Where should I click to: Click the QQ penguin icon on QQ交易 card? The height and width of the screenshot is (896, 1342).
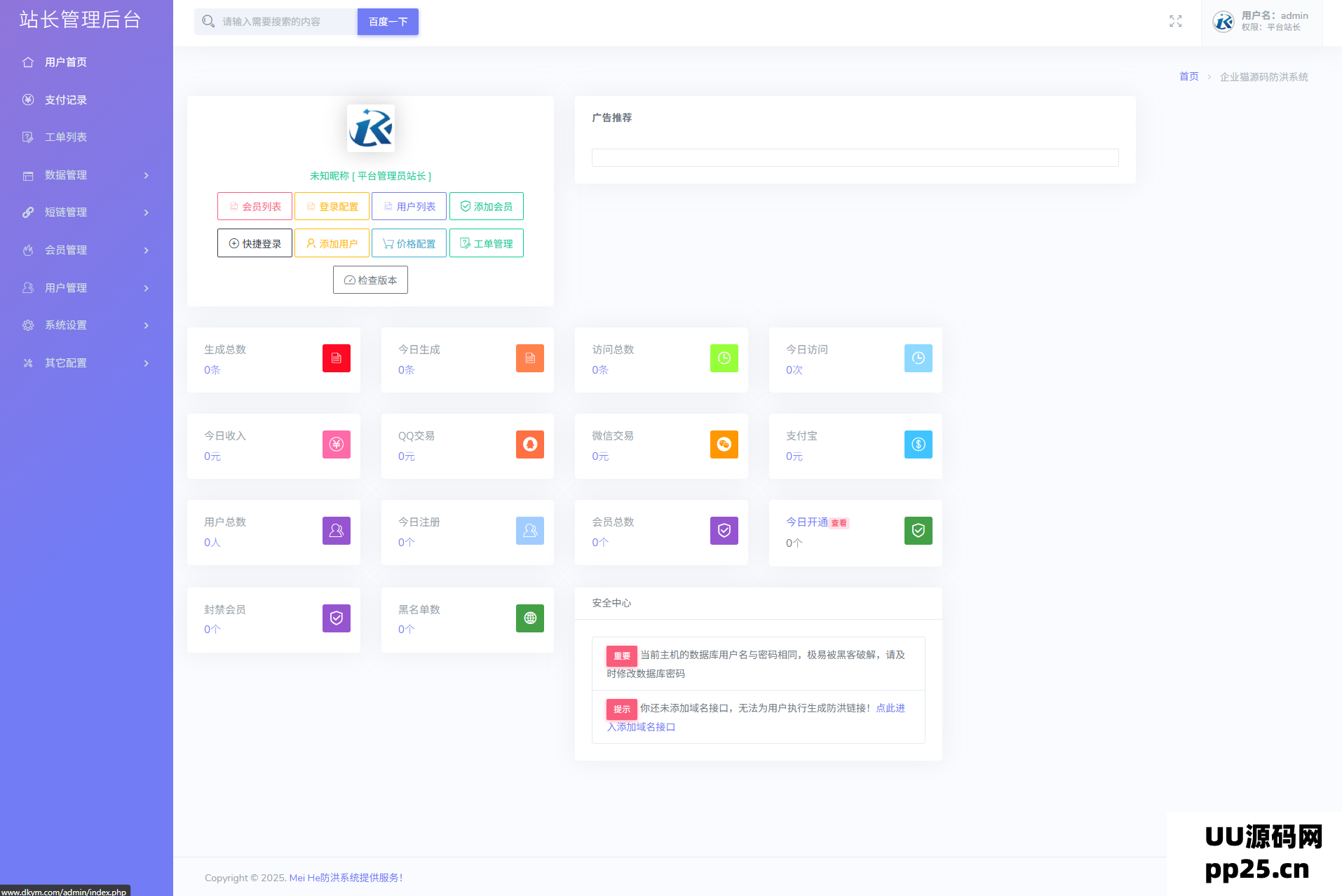pyautogui.click(x=529, y=444)
